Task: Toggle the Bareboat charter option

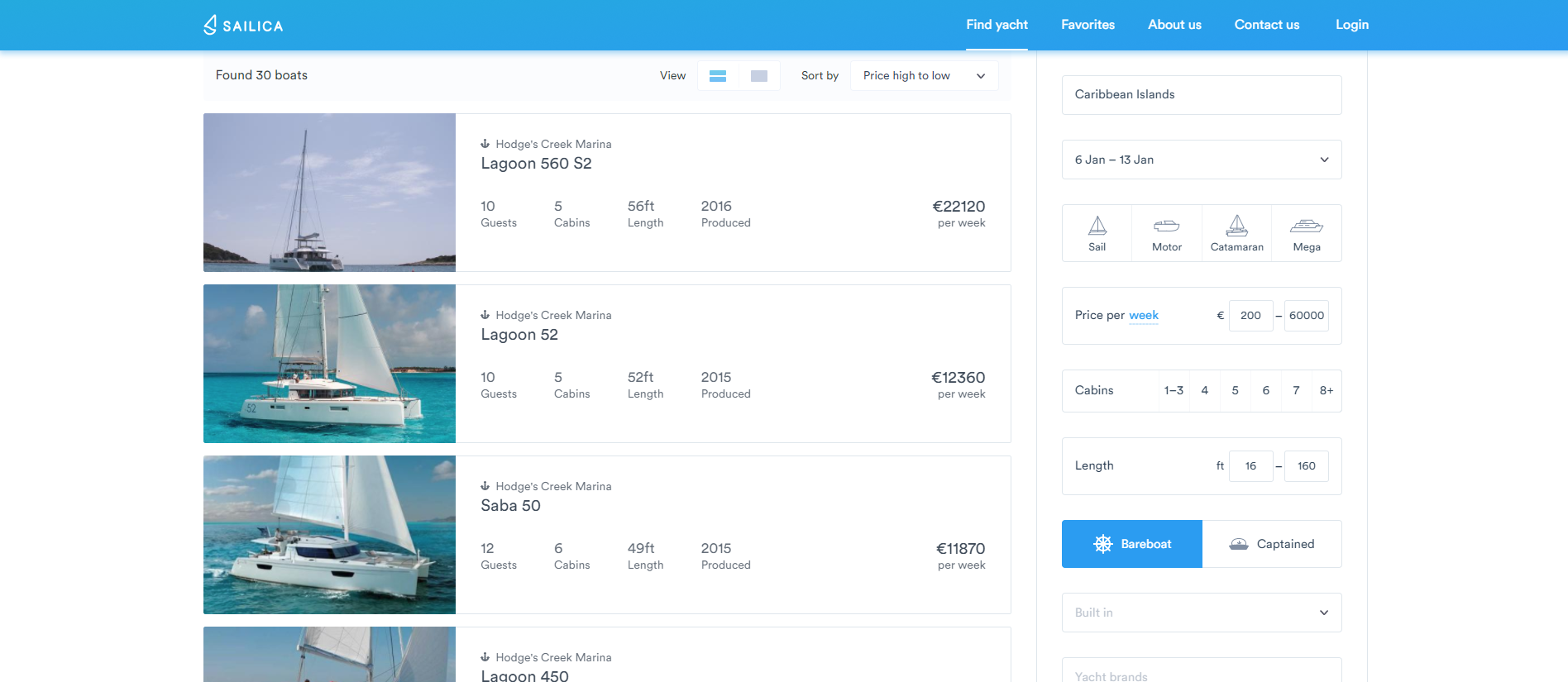Action: pyautogui.click(x=1132, y=544)
